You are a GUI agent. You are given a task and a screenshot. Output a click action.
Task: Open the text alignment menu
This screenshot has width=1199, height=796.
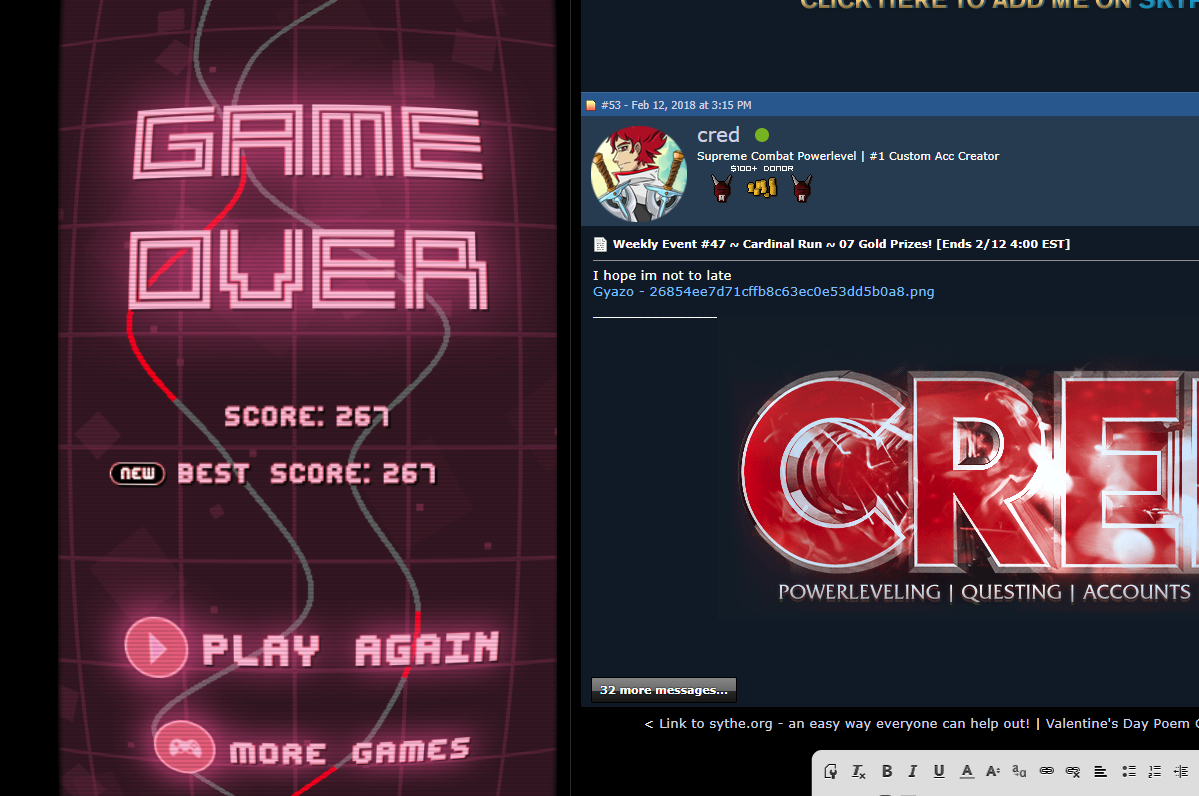(1100, 772)
